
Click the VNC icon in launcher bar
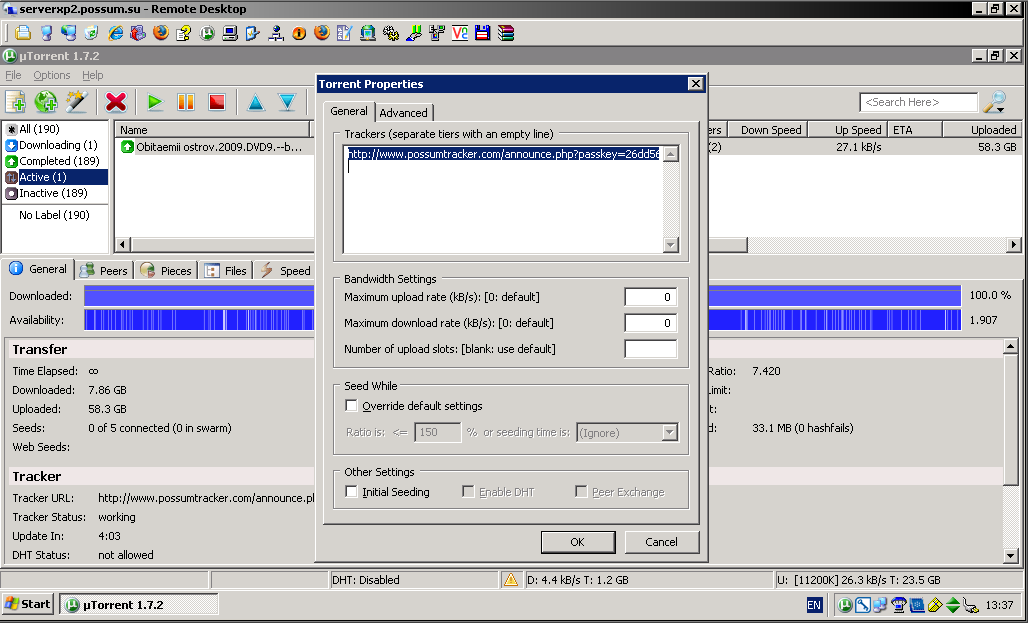click(460, 32)
